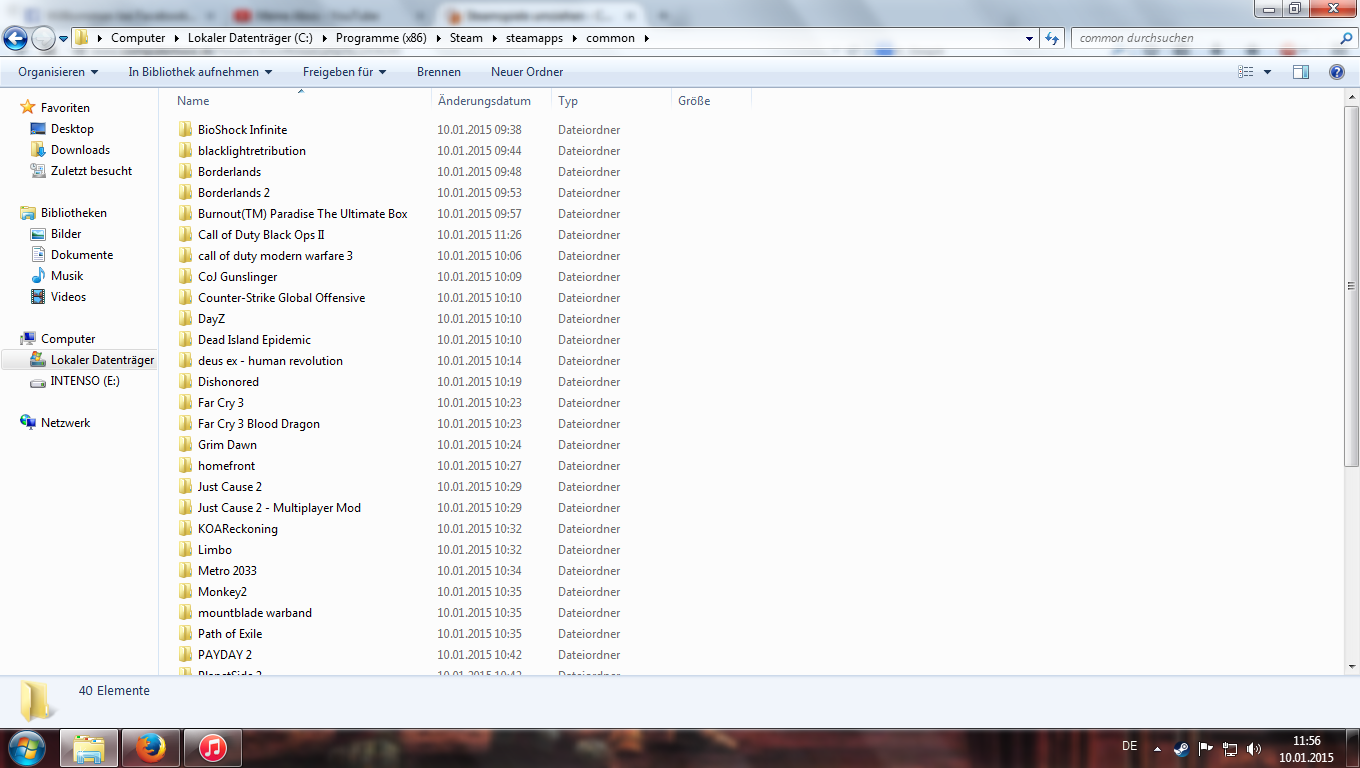This screenshot has height=768, width=1360.
Task: Select the Far Cry 3 Blood Dragon folder
Action: tap(259, 424)
